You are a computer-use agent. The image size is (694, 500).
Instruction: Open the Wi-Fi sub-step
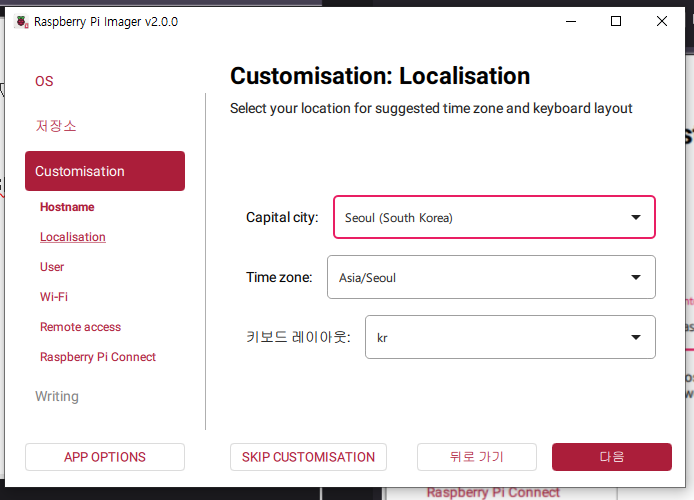(x=54, y=297)
